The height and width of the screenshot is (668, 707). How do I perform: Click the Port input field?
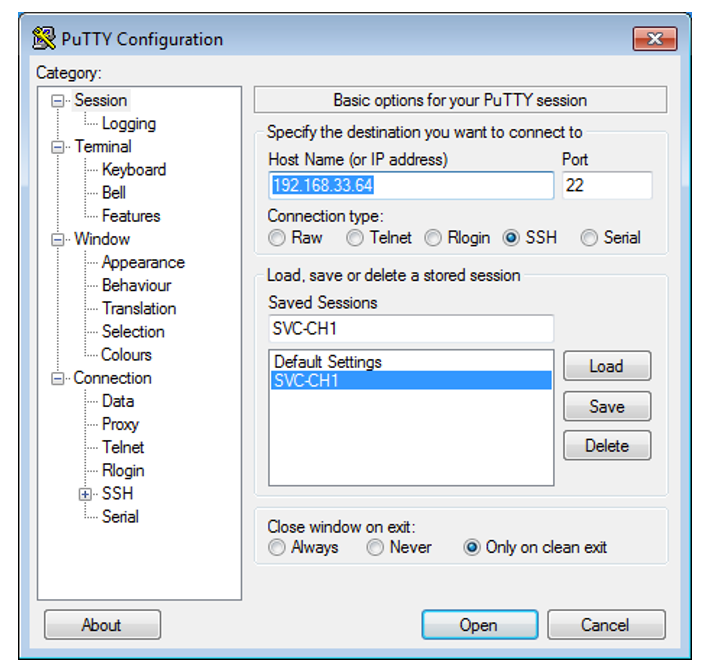click(607, 185)
